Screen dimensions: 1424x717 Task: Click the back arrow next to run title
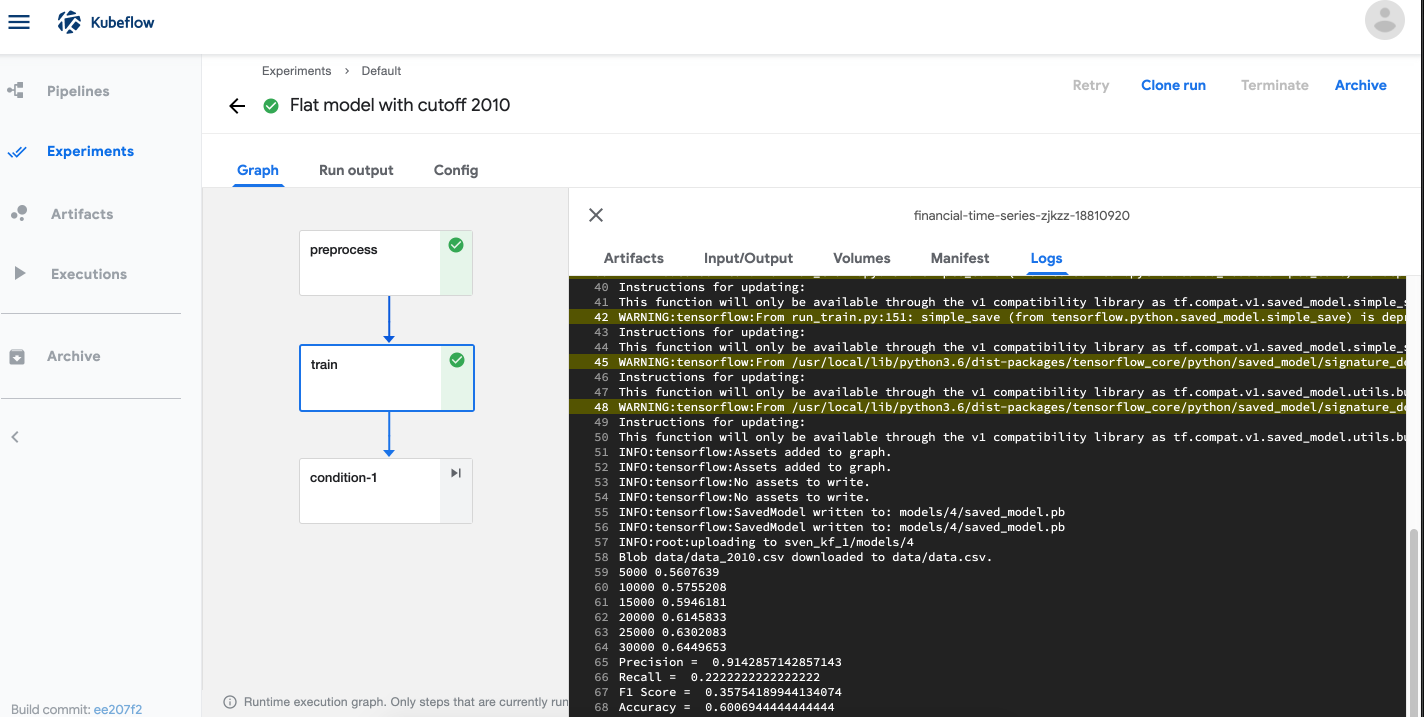(x=236, y=105)
